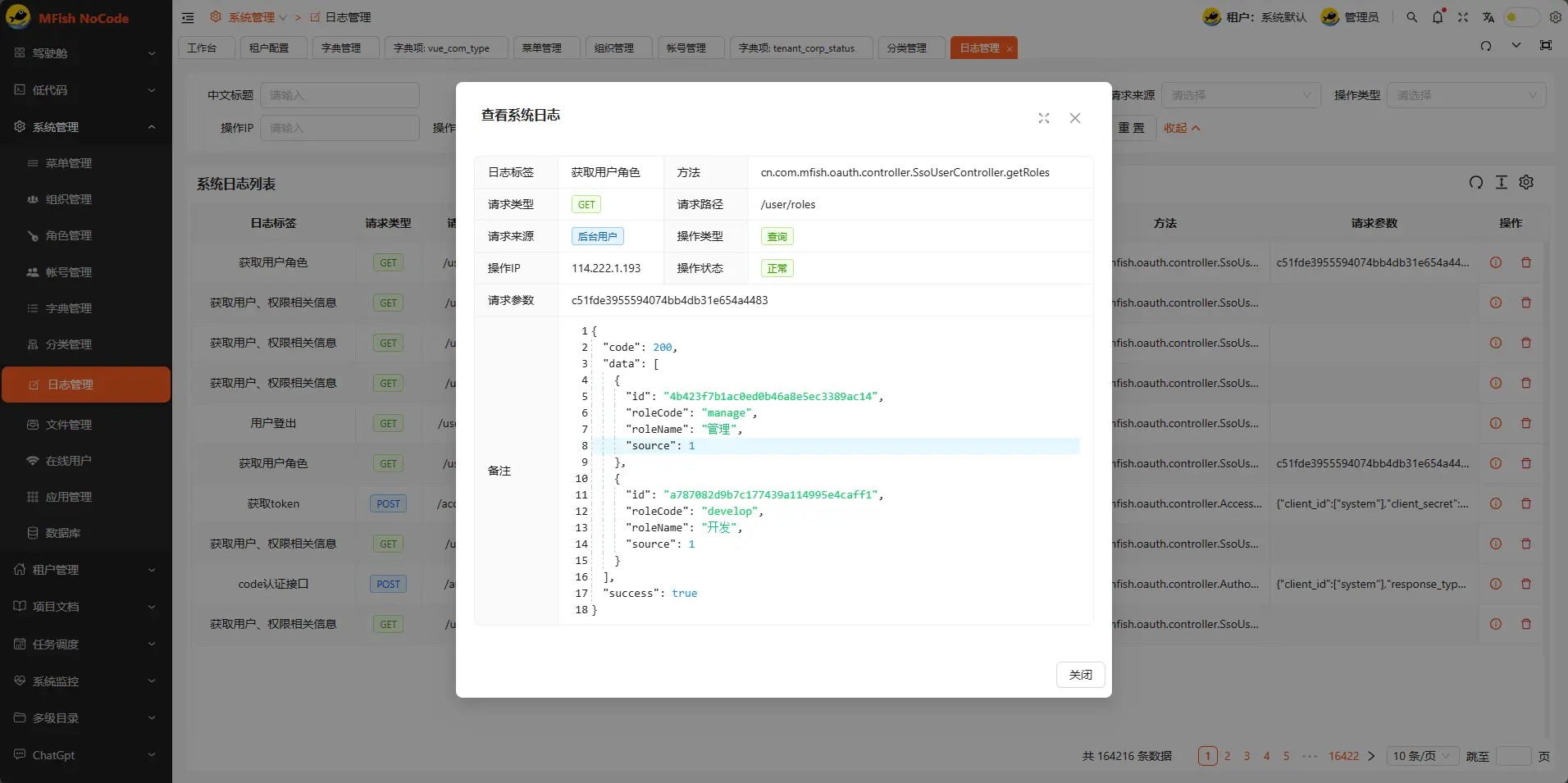Image resolution: width=1568 pixels, height=783 pixels.
Task: Click the 跳至 page number input
Action: click(x=1512, y=756)
